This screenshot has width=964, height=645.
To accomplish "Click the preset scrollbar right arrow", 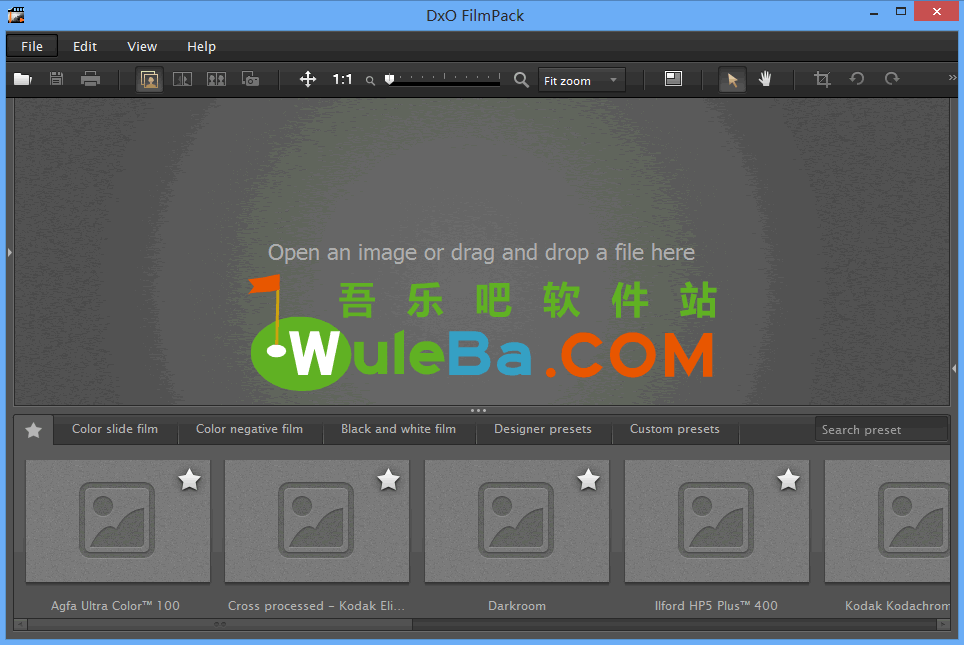I will [943, 625].
